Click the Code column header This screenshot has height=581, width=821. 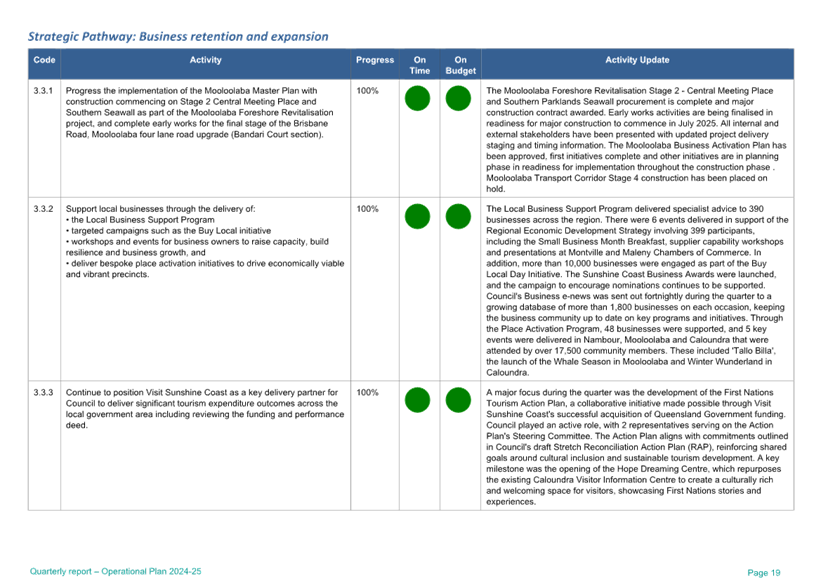click(x=44, y=61)
